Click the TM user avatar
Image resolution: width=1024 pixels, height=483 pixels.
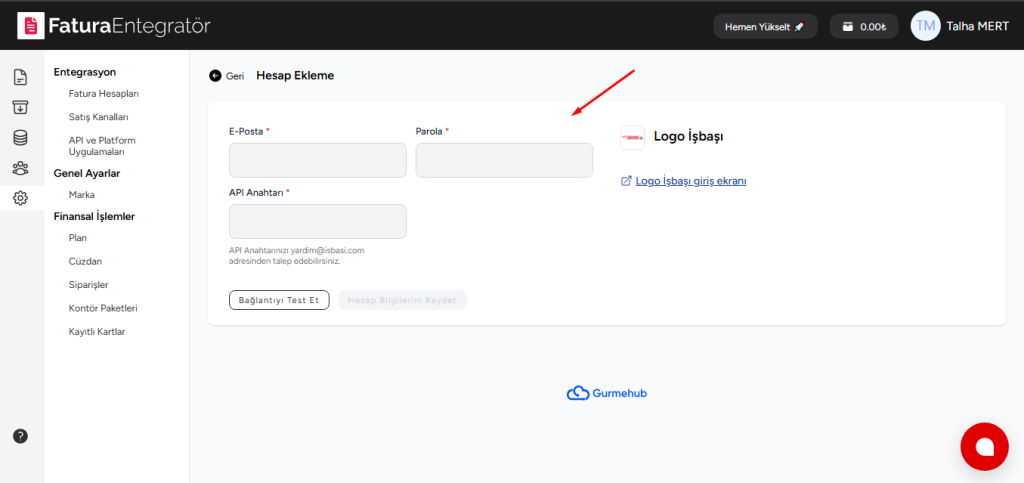[x=925, y=26]
